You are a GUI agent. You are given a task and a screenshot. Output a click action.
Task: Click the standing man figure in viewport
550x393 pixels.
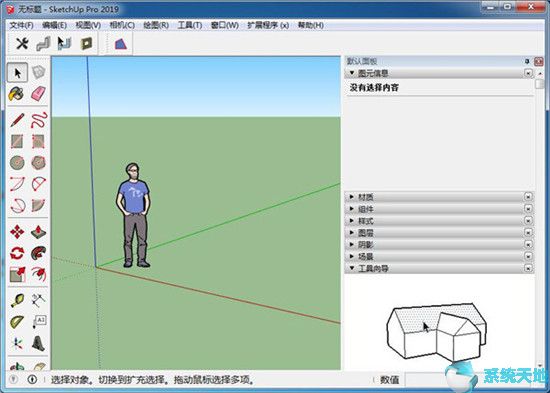coord(133,215)
